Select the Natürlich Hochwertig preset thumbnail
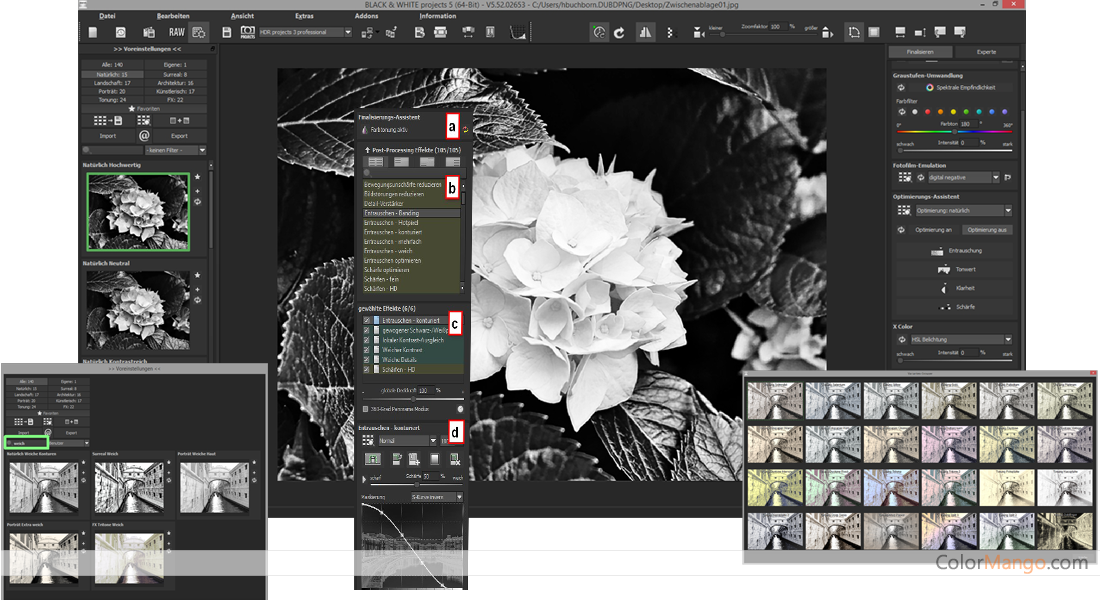 tap(138, 212)
